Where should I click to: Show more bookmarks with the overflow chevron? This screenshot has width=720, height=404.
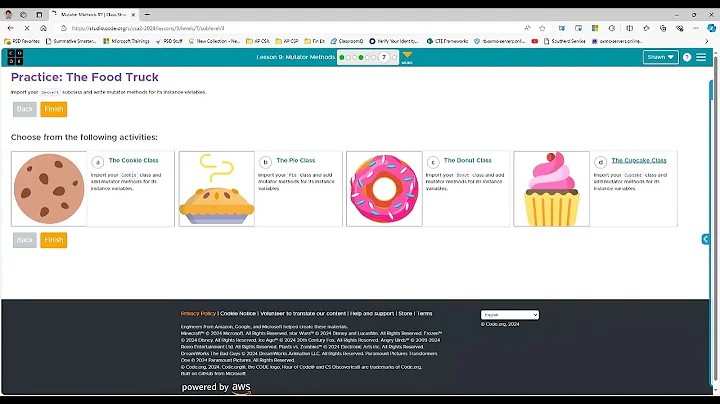[x=707, y=41]
